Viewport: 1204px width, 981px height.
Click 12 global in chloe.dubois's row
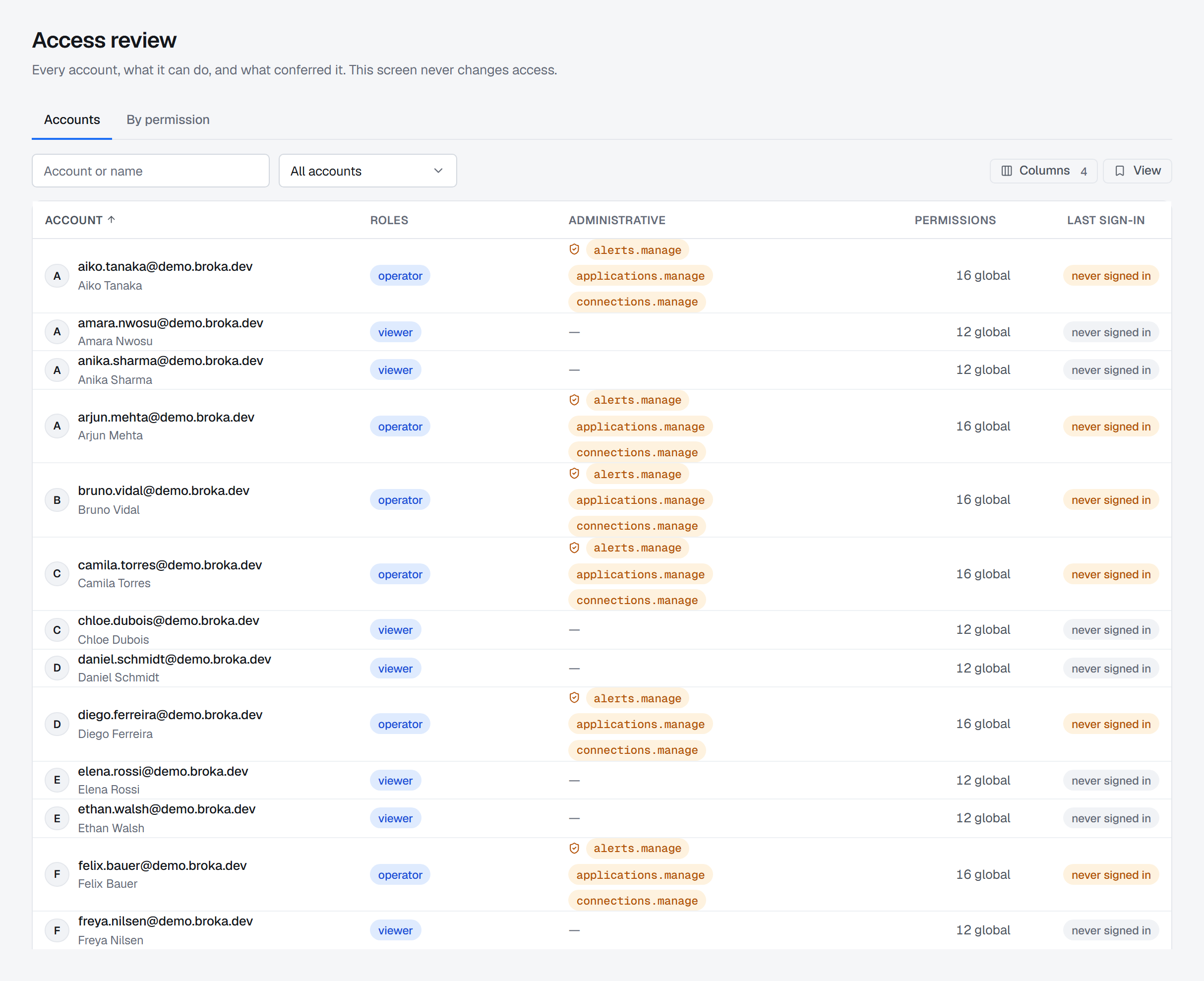982,629
